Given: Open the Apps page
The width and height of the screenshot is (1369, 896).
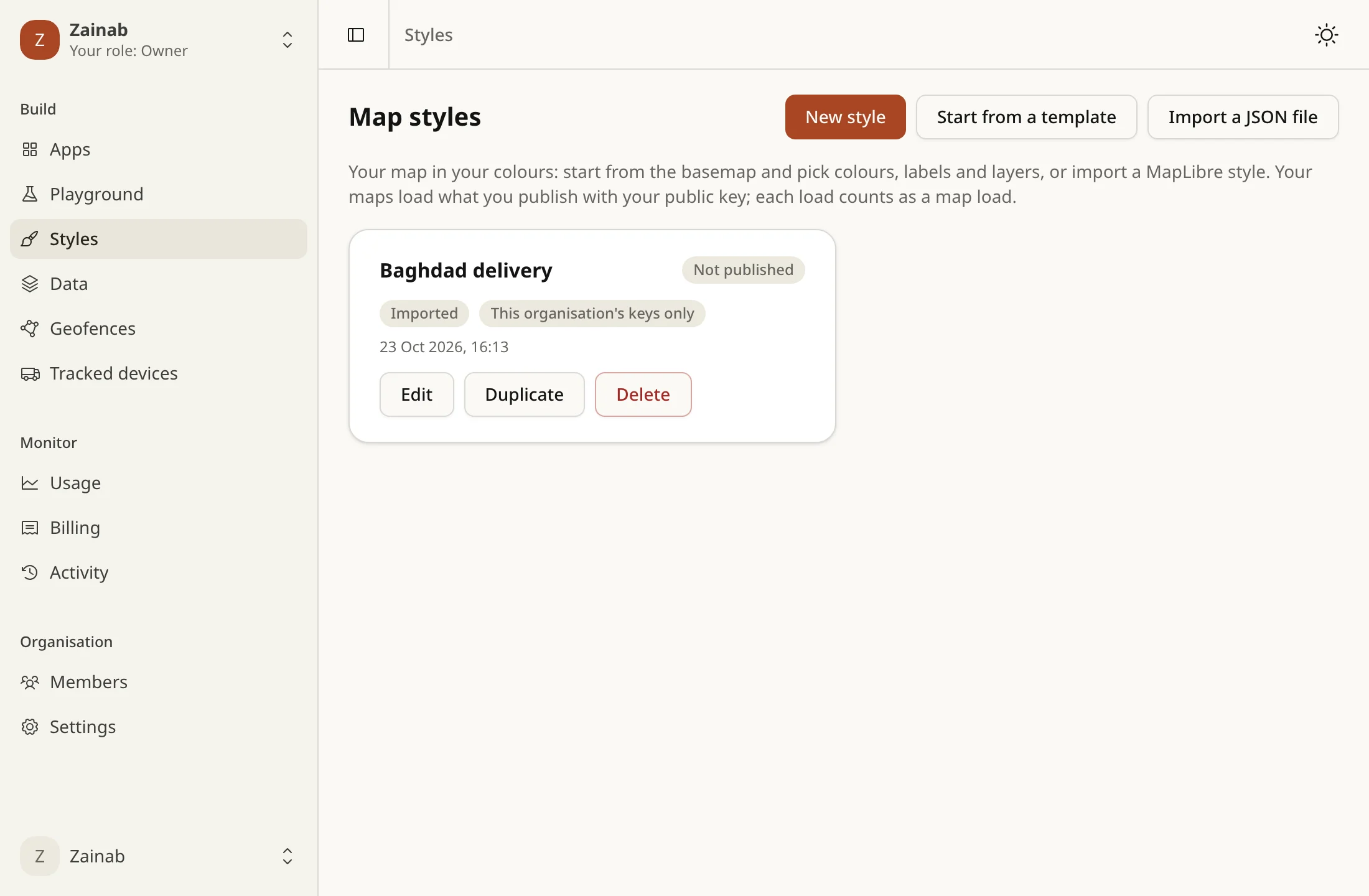Looking at the screenshot, I should tap(159, 149).
